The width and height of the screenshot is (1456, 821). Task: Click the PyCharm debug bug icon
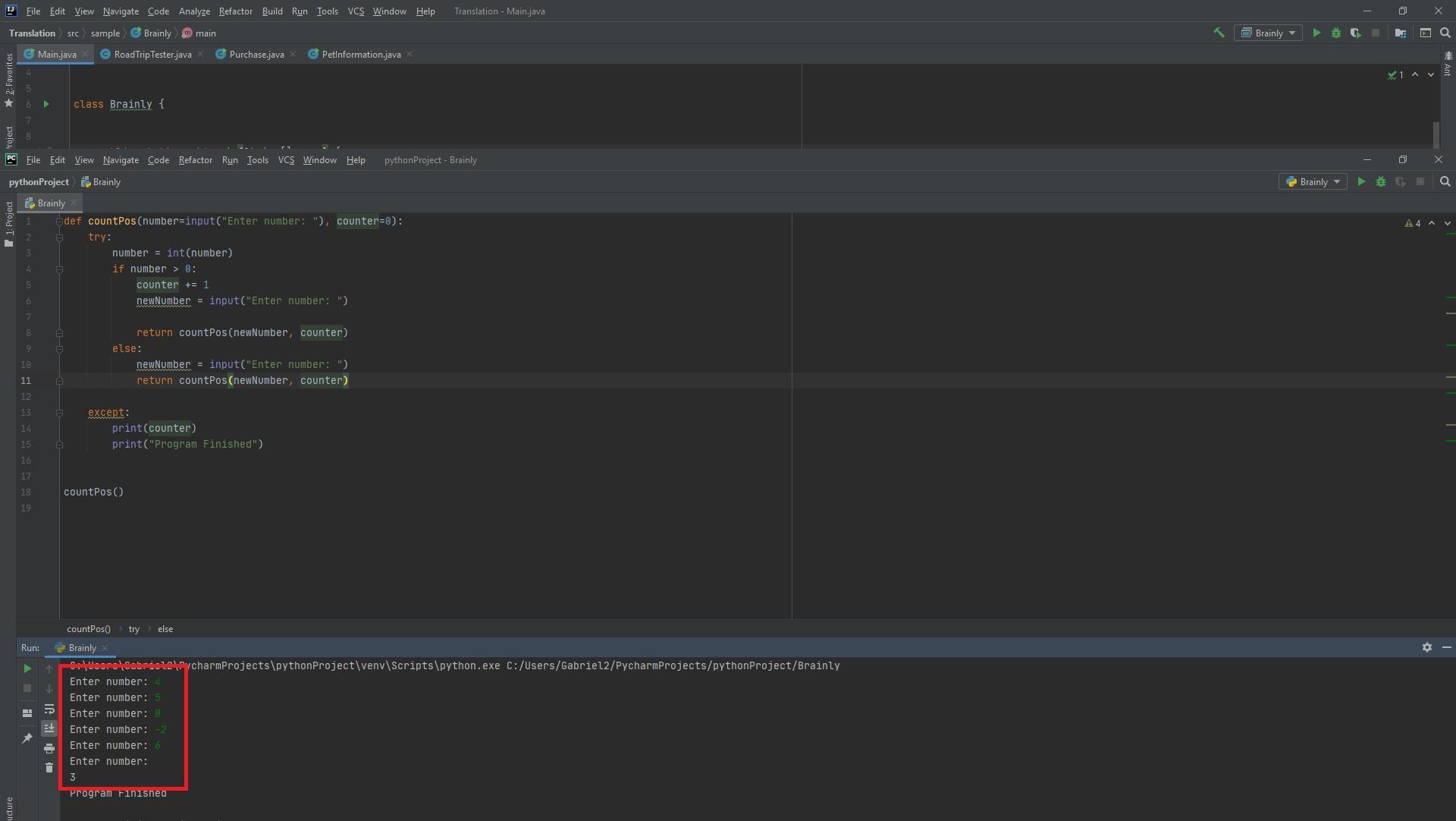click(1380, 182)
